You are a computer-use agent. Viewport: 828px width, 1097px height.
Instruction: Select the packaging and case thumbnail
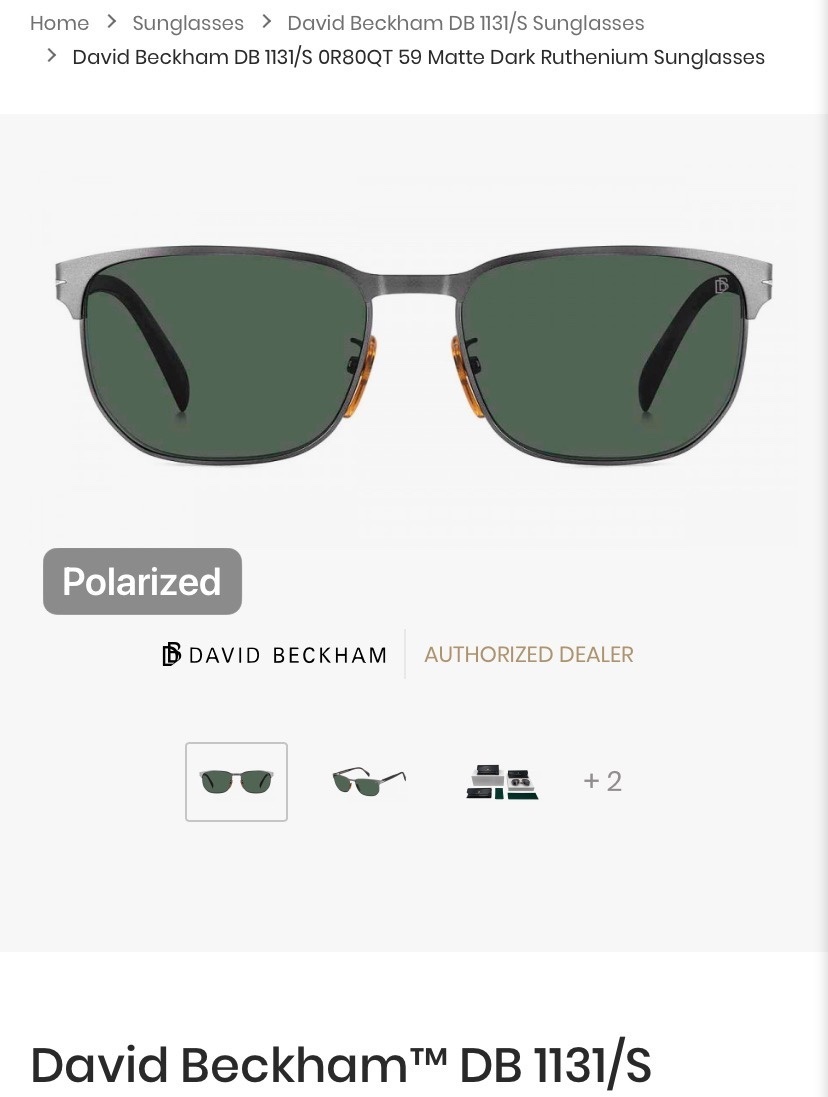[502, 781]
